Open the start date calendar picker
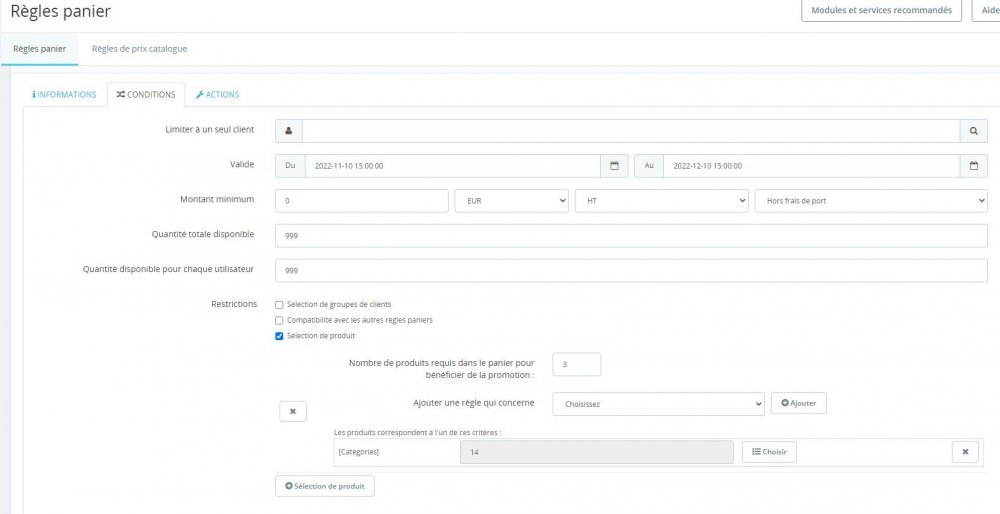This screenshot has width=1000, height=514. point(614,166)
